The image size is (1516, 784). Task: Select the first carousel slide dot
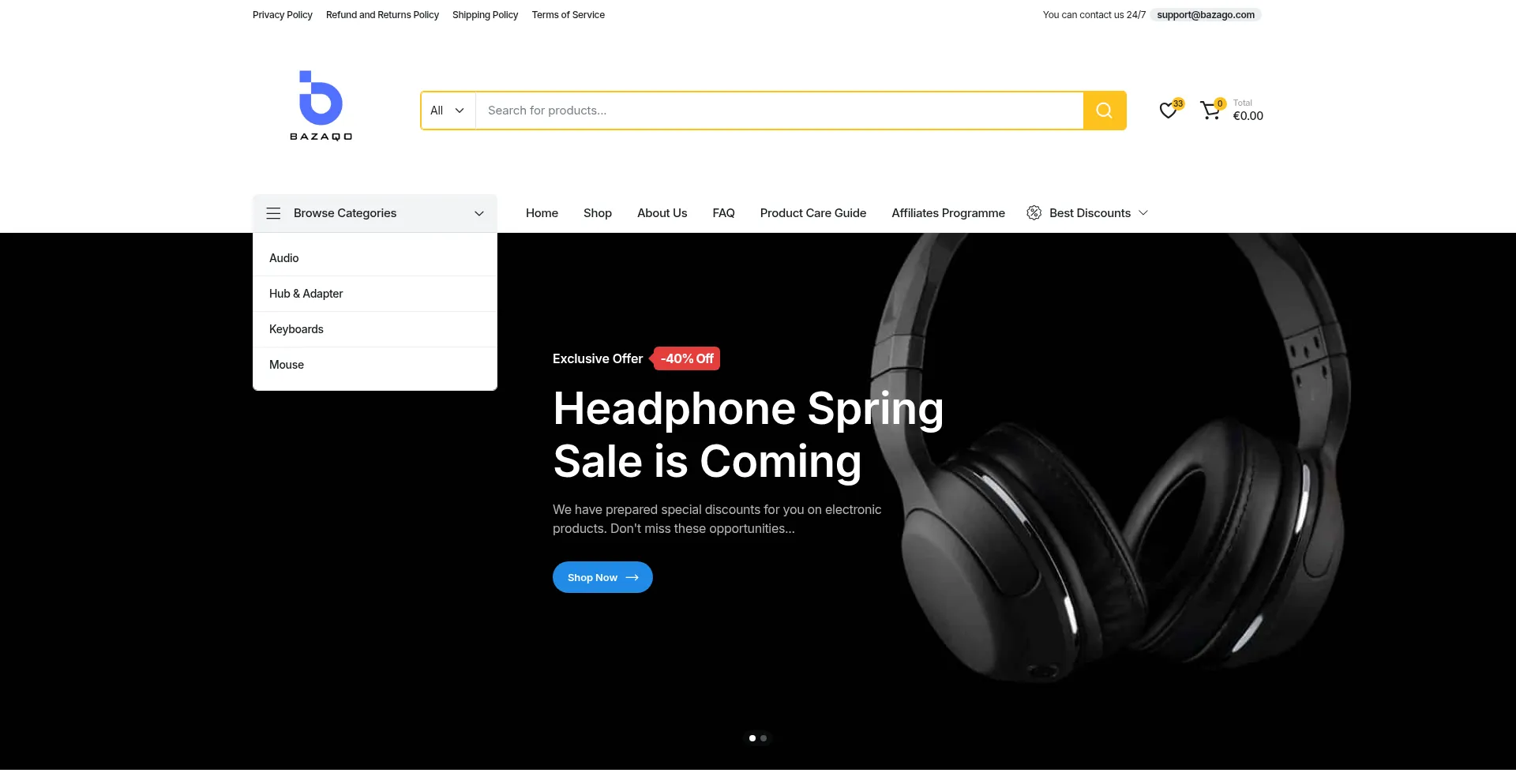[x=752, y=738]
